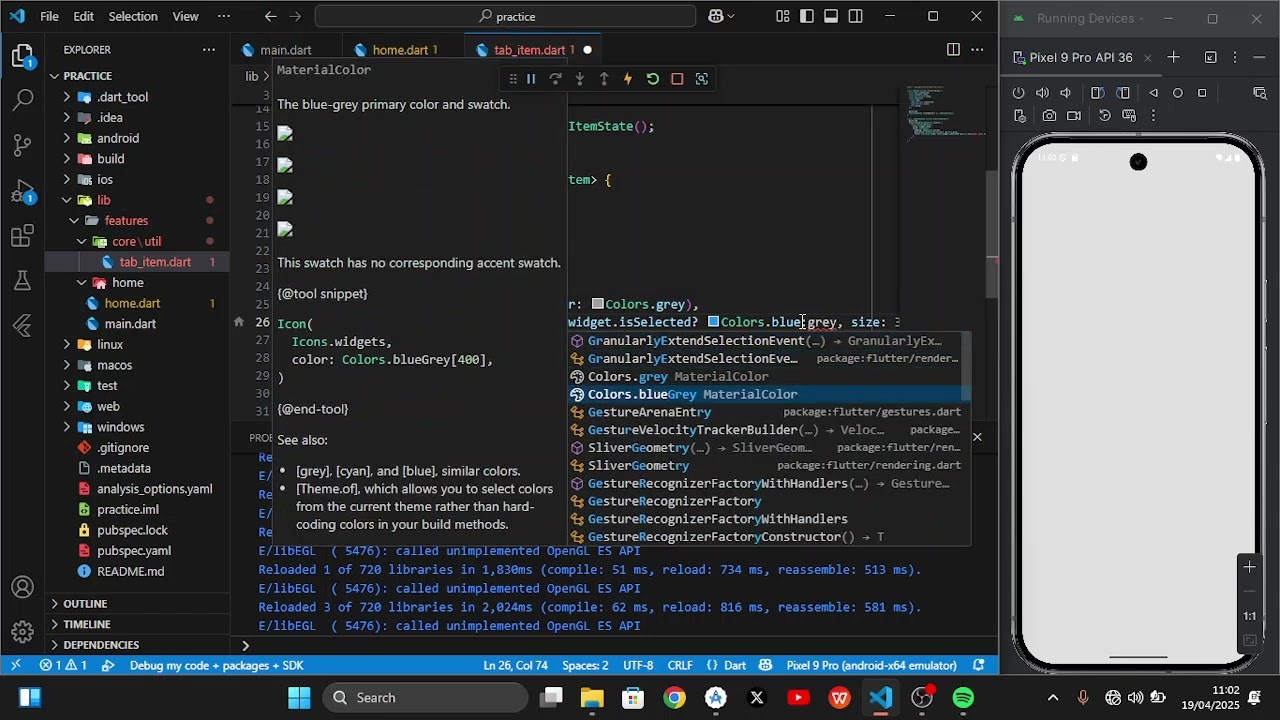Click the power button in Running Devices

pos(1019,93)
